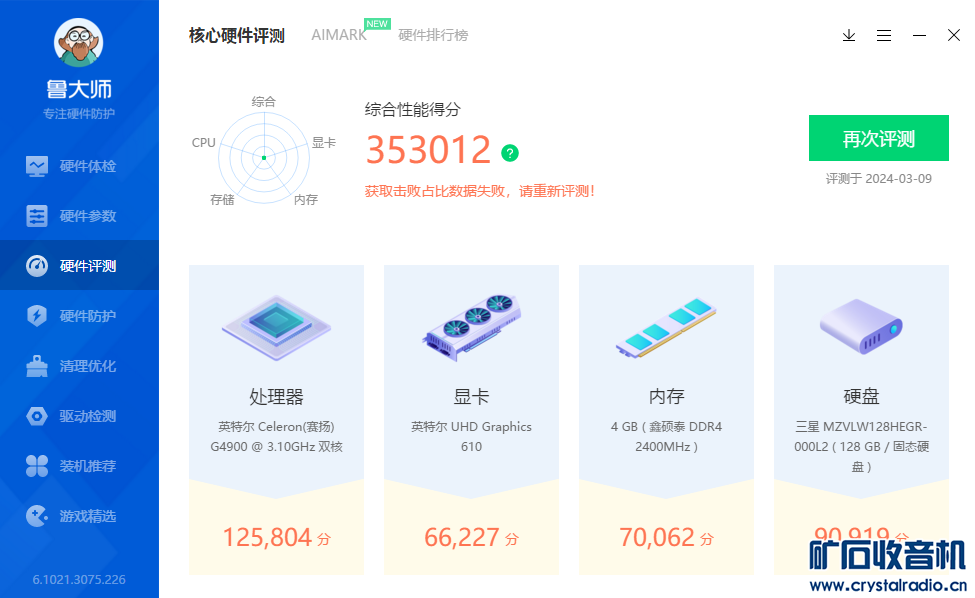
Task: Click the 硬盘 drive illustration
Action: pyautogui.click(x=861, y=327)
